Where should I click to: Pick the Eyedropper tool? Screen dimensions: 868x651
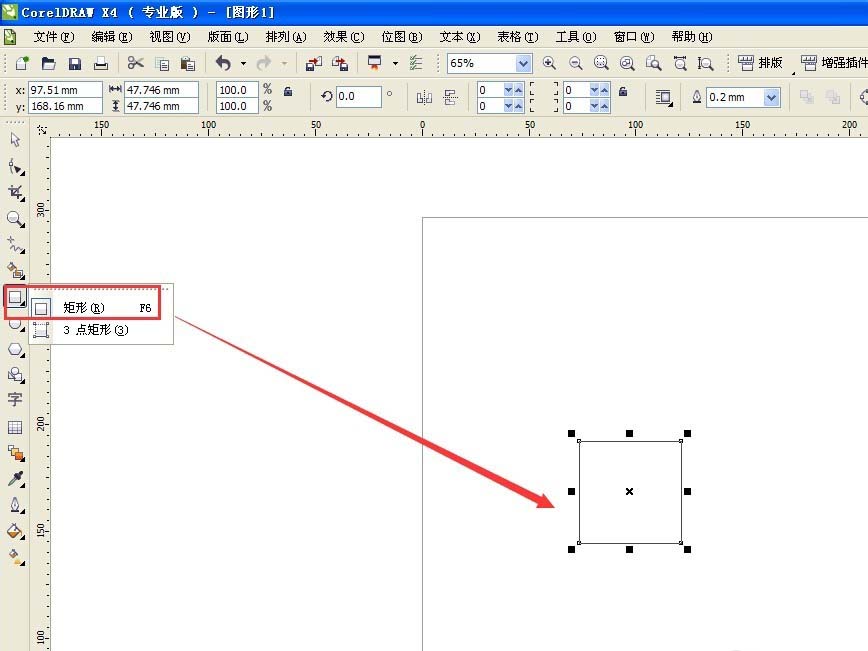tap(14, 478)
